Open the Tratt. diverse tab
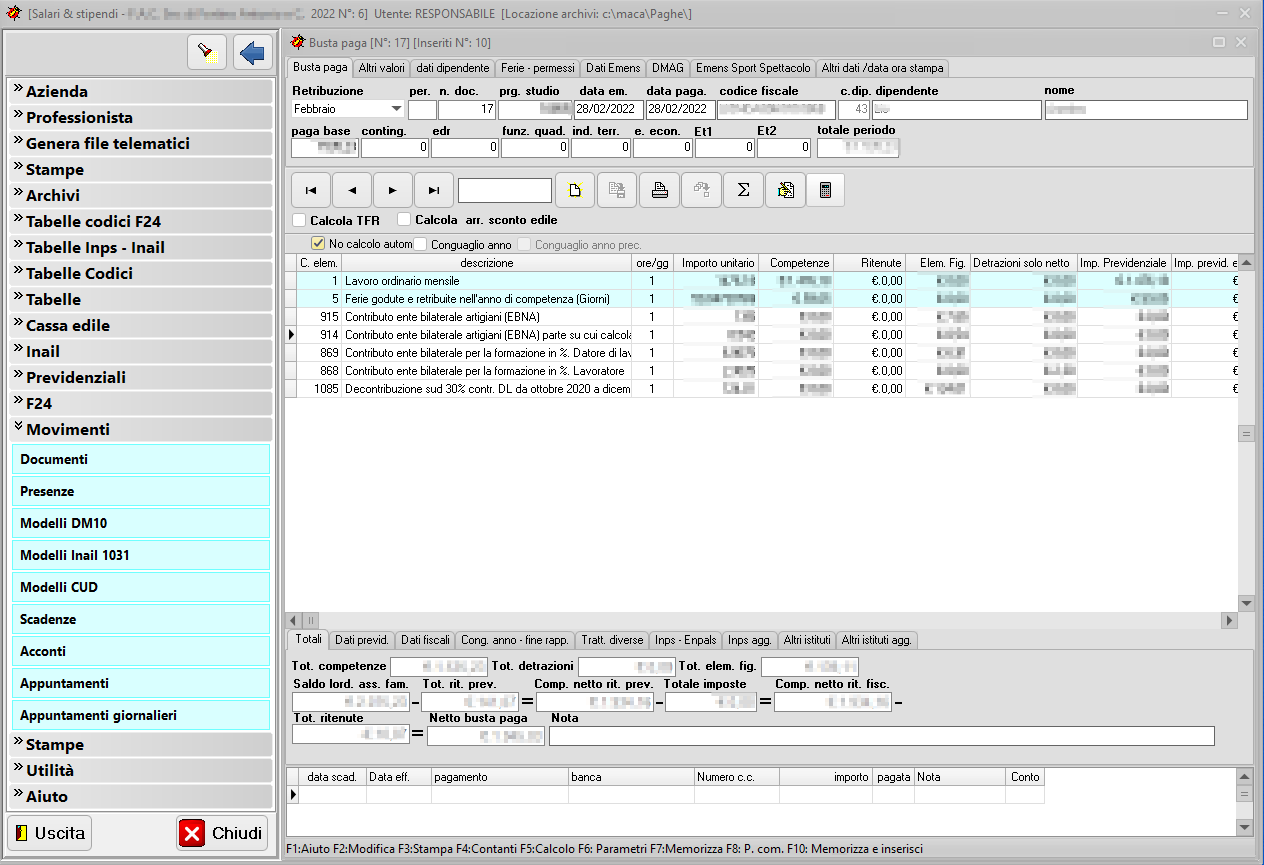Screen dimensions: 1264x865 [612, 640]
